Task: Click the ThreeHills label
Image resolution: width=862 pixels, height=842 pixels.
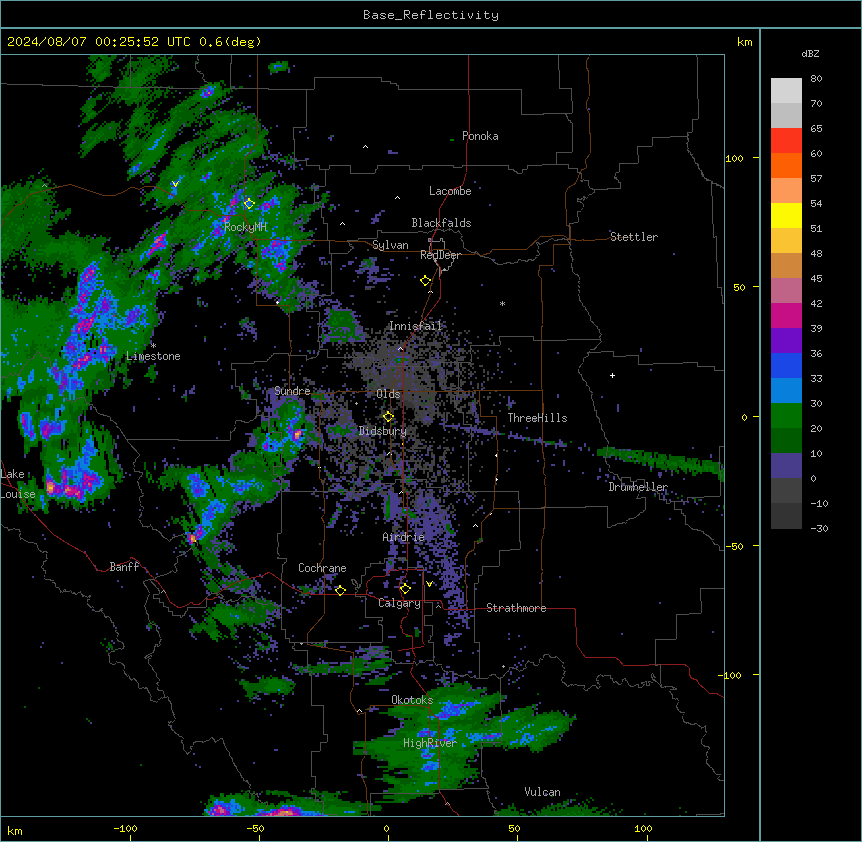Action: [537, 418]
